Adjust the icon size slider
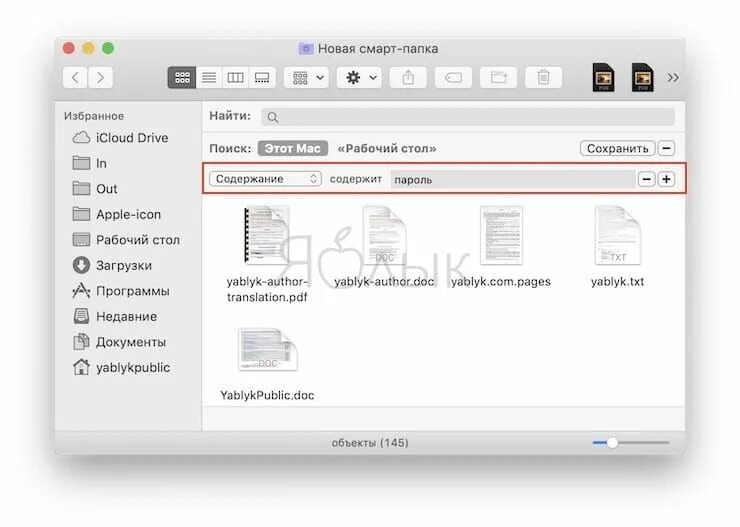The height and width of the screenshot is (527, 740). [x=631, y=443]
